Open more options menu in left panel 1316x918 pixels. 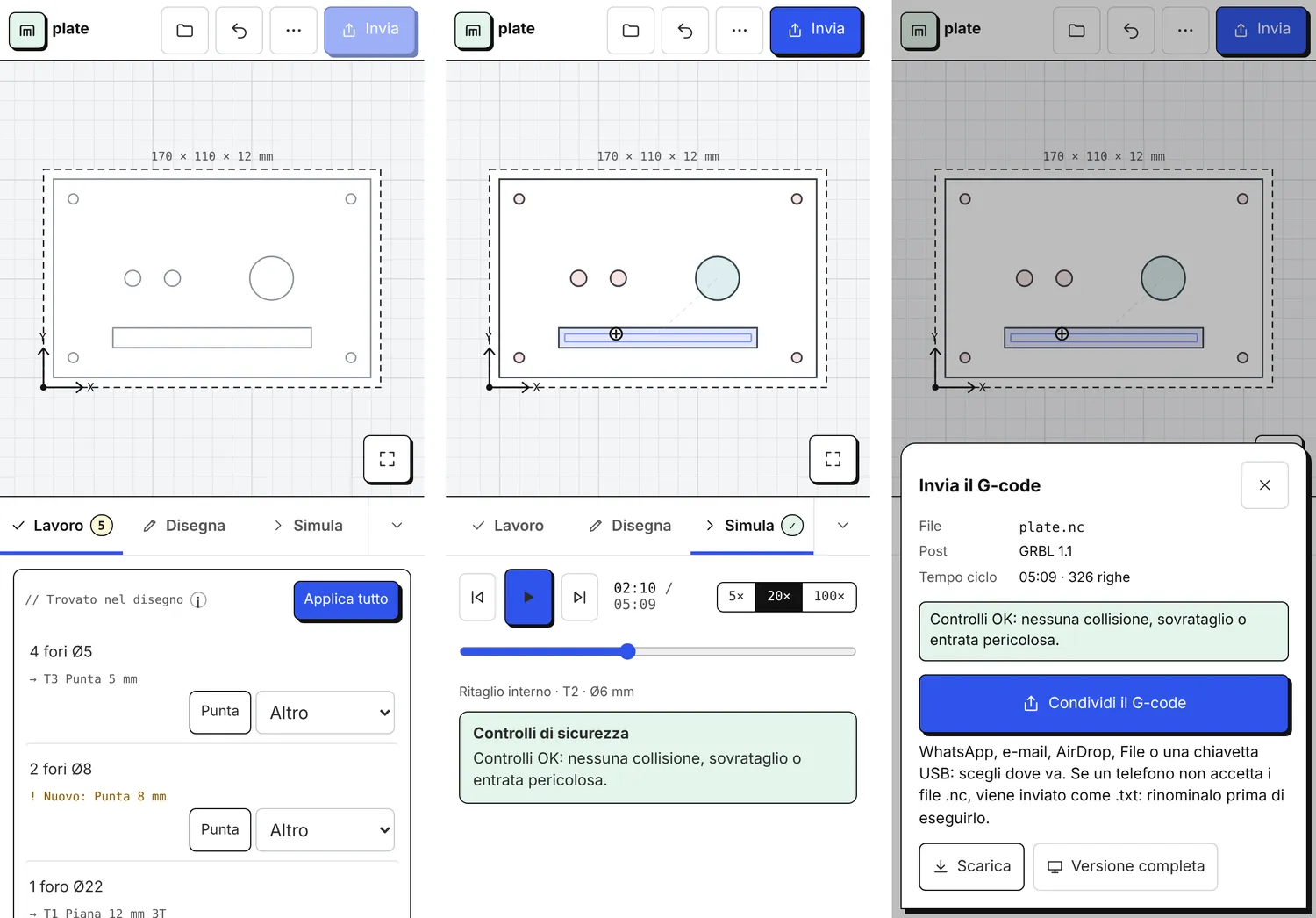[294, 31]
